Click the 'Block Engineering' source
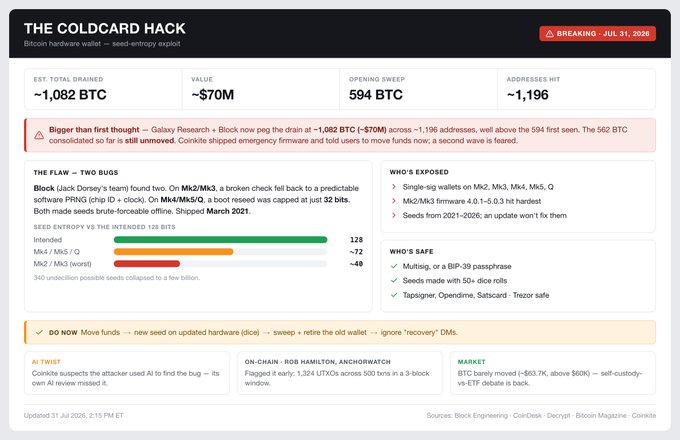 tap(481, 415)
